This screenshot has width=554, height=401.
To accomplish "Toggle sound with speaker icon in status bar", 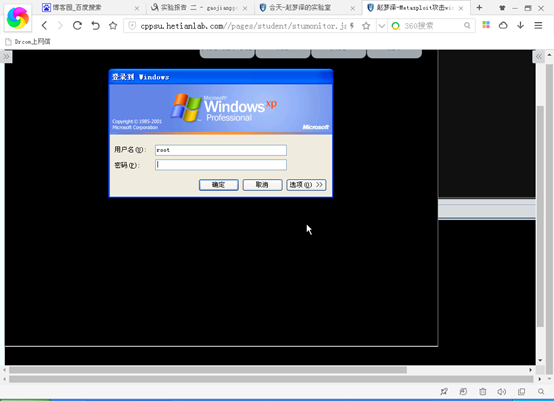I will [x=502, y=391].
